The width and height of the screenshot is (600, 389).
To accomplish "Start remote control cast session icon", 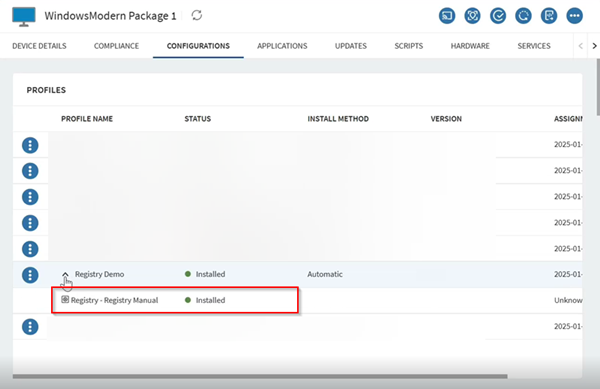I will (447, 16).
